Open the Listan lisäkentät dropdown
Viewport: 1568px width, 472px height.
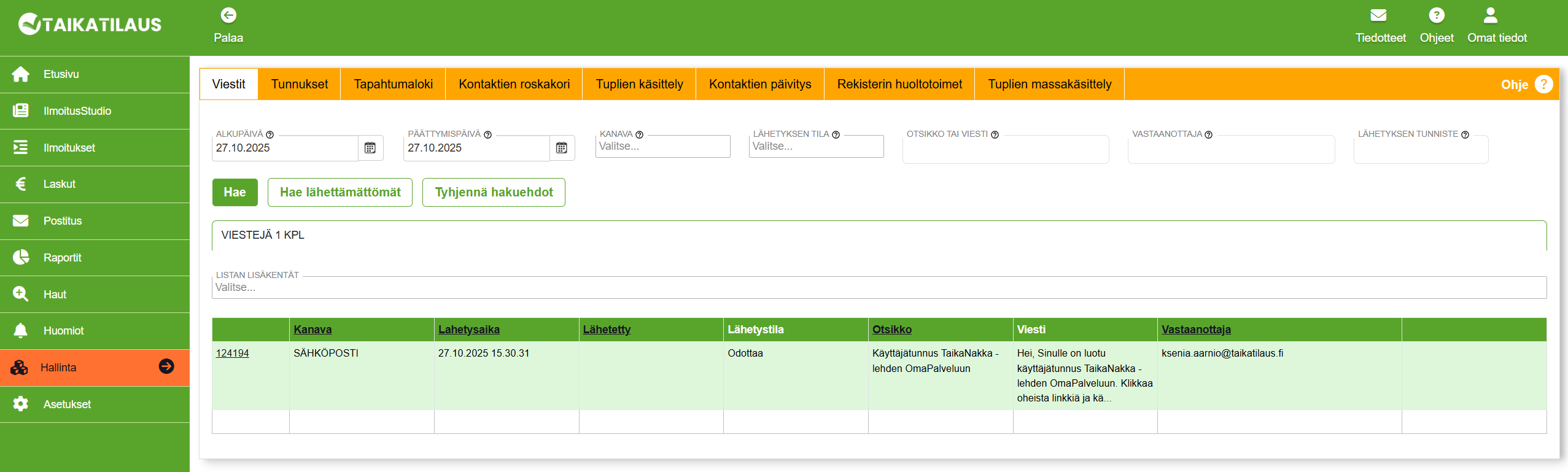[878, 287]
